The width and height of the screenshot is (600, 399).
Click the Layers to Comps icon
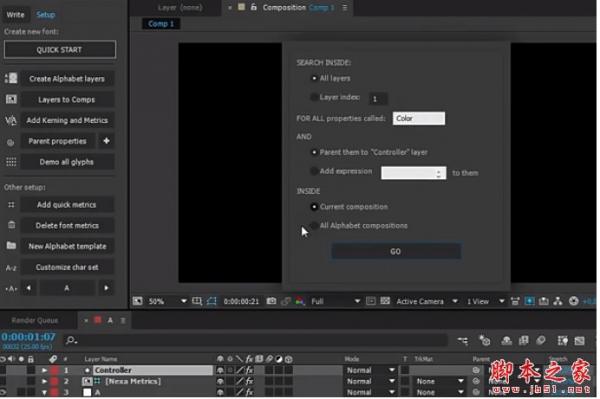click(x=11, y=99)
